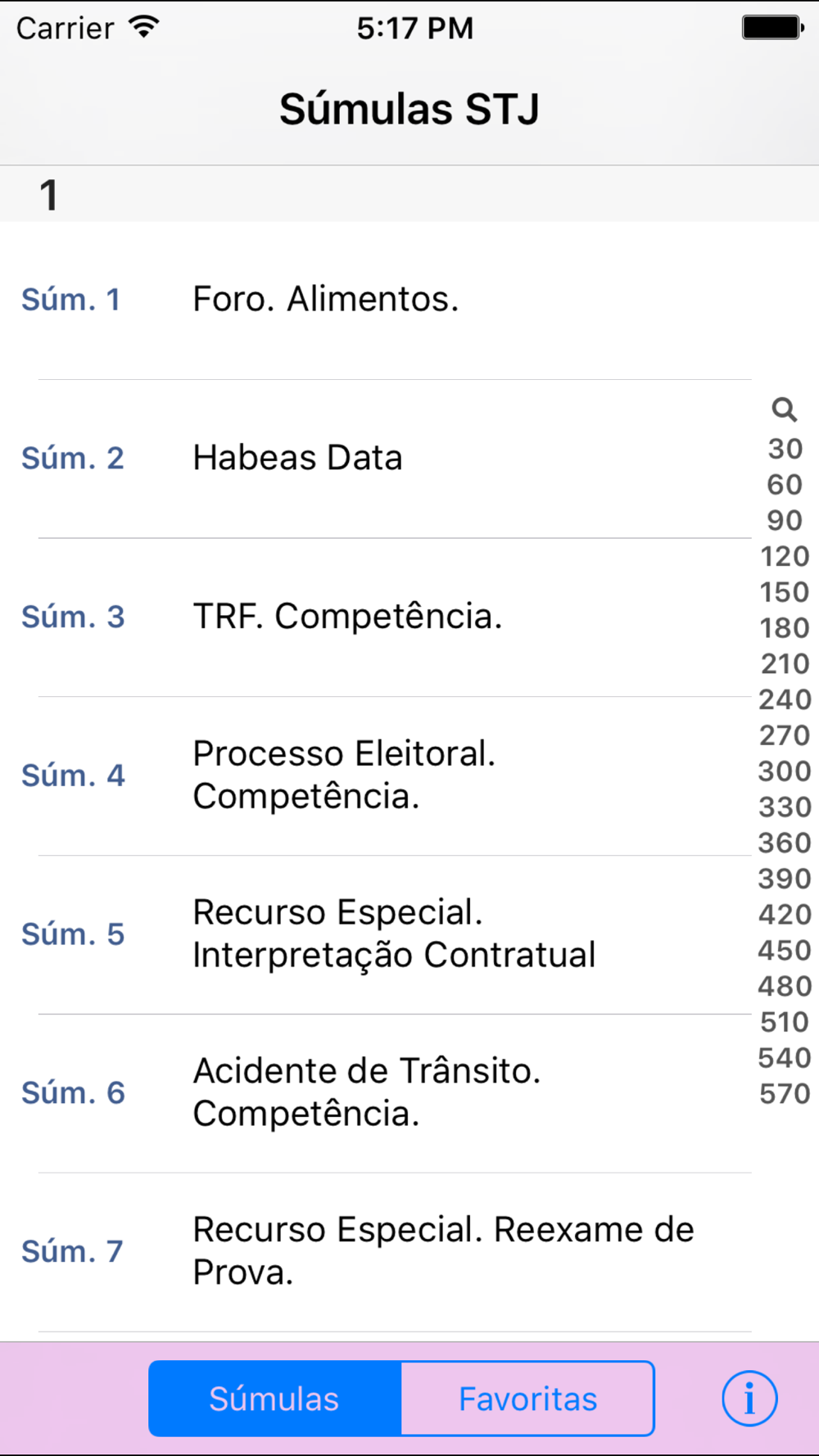Jump to index number 450
Screen dimensions: 819x1456
click(785, 951)
